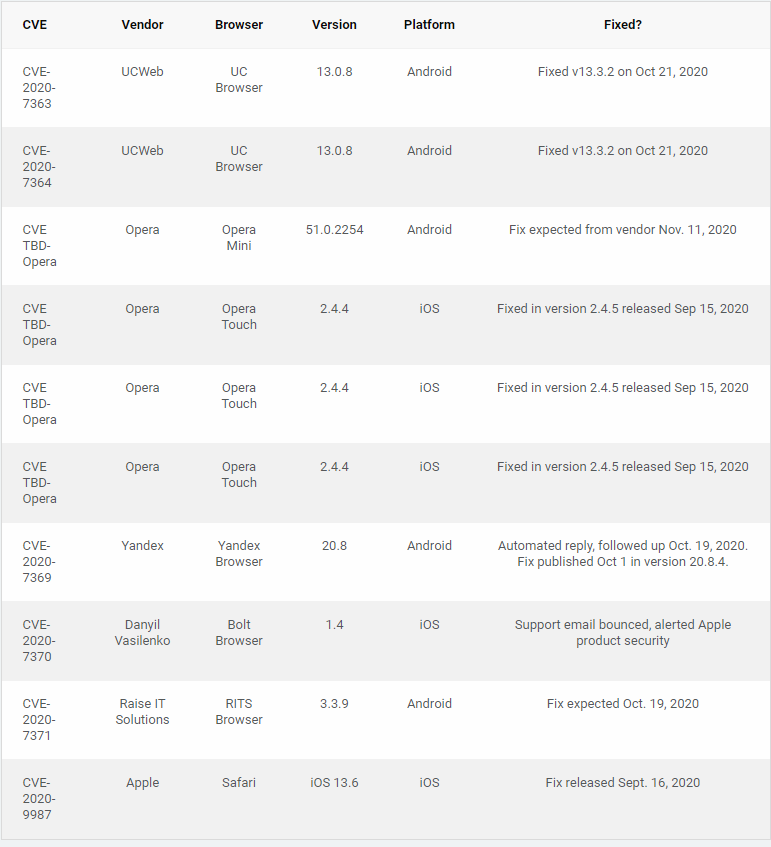The image size is (771, 847).
Task: Click the Fixed? column header
Action: pyautogui.click(x=622, y=25)
